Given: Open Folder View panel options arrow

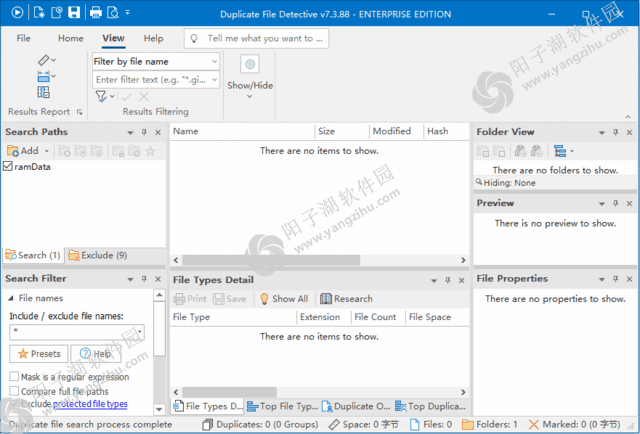Looking at the screenshot, I should 602,133.
